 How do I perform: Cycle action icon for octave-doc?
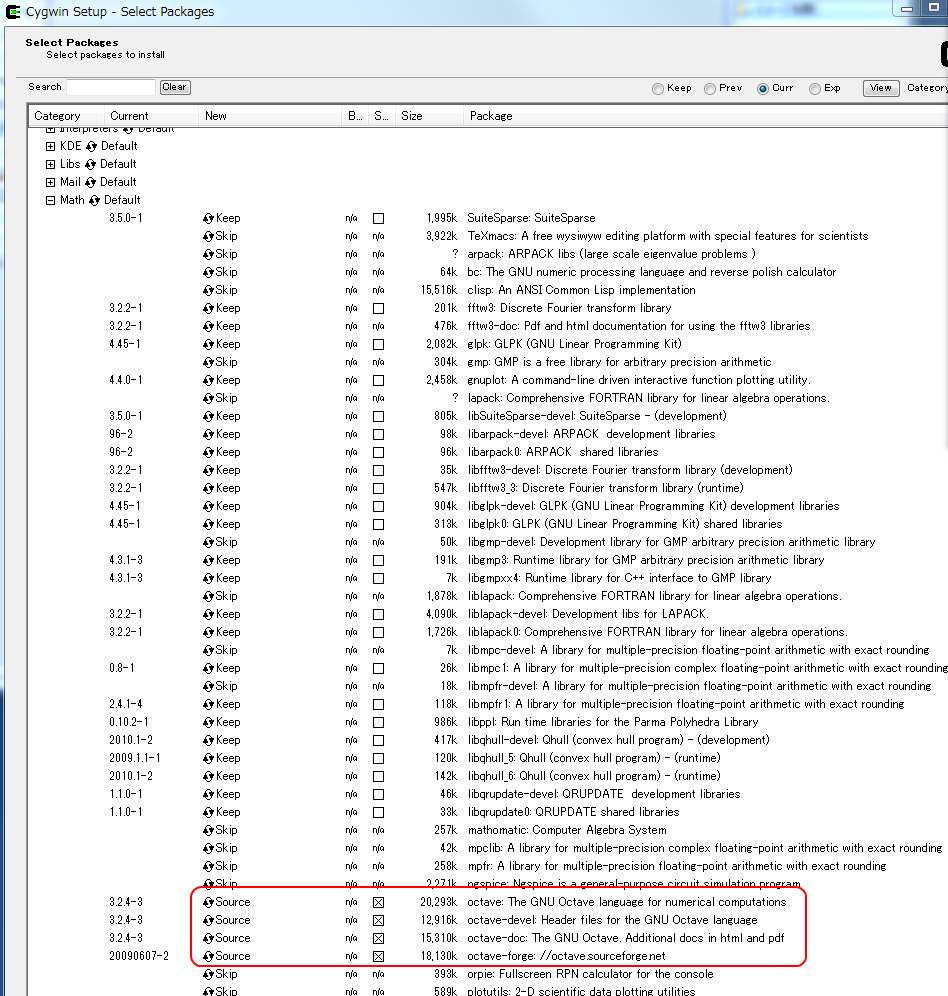[x=208, y=938]
